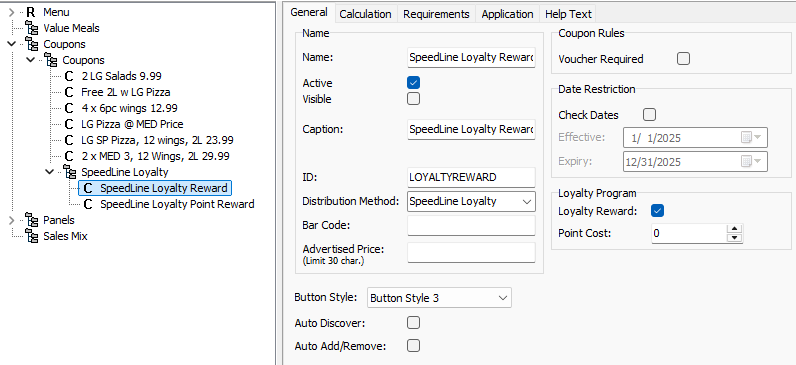Click the empty Bar Code field

[471, 225]
